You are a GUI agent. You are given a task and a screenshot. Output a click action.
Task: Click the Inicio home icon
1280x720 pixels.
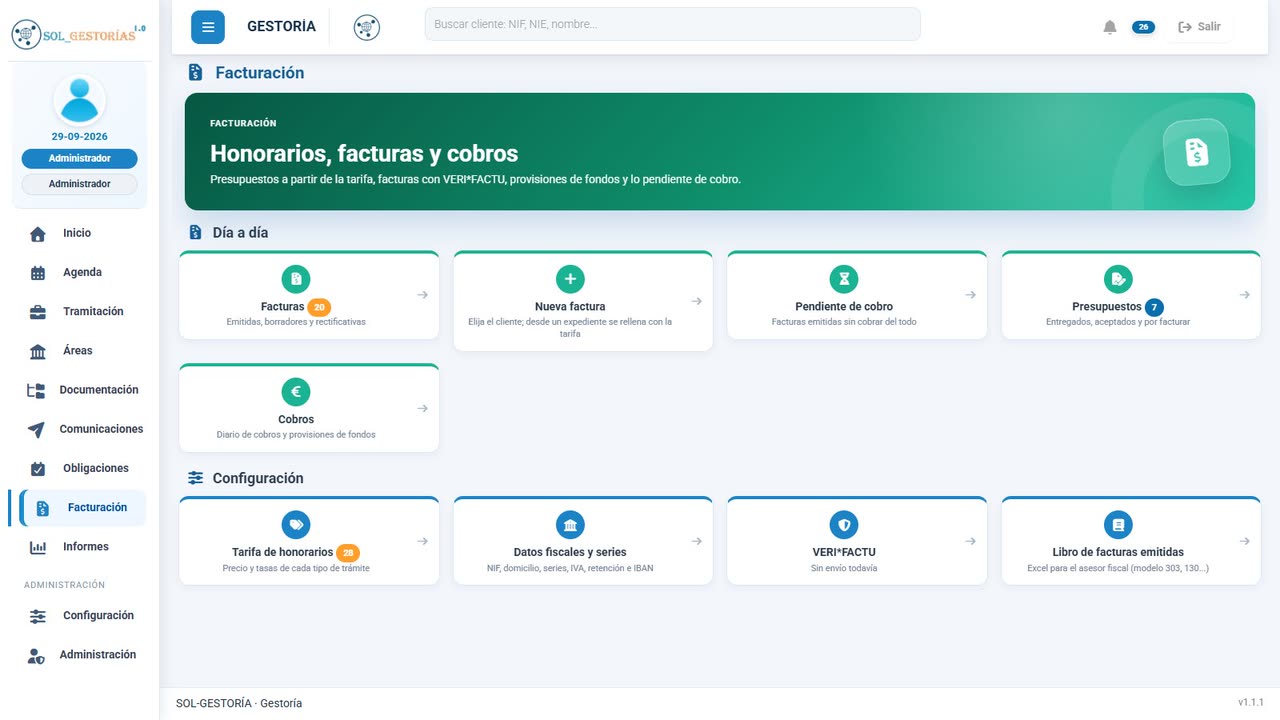[38, 234]
